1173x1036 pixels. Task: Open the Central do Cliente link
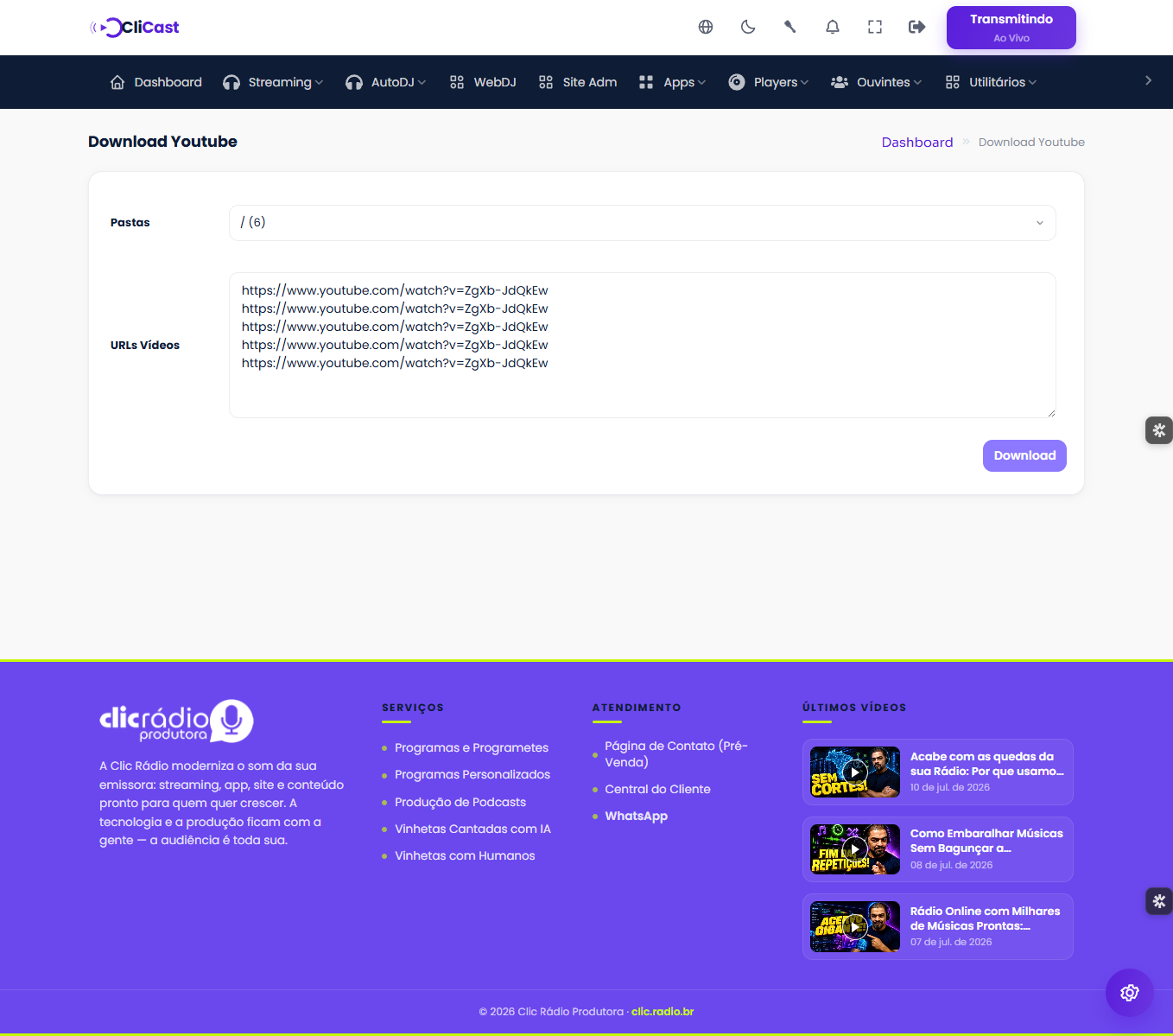(x=657, y=789)
